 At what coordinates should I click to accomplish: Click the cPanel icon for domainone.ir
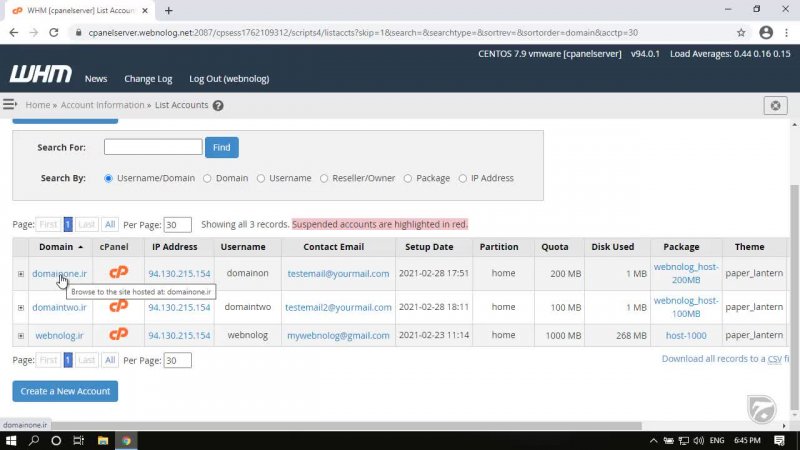click(118, 273)
